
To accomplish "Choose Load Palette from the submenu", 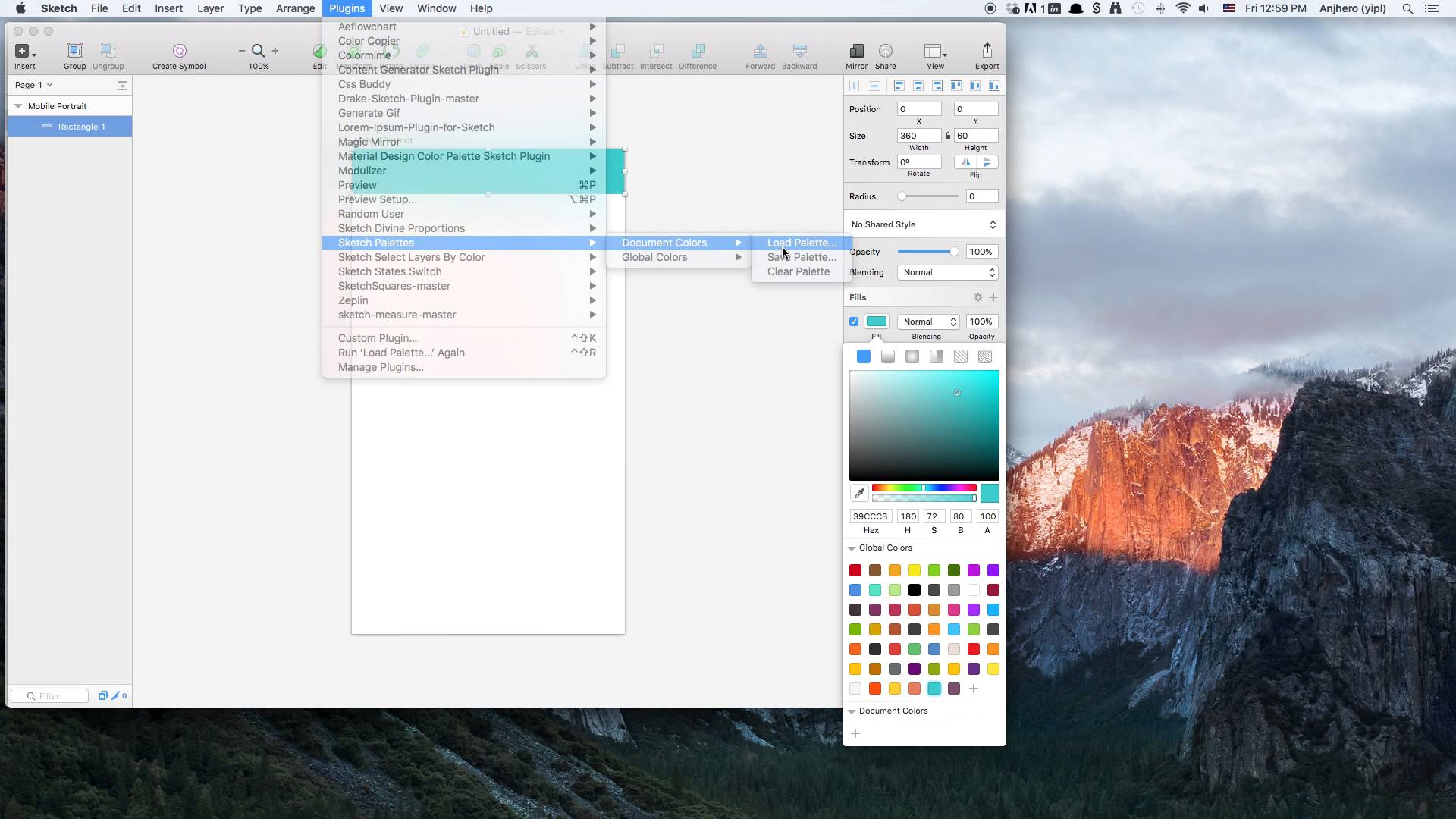I will click(801, 242).
